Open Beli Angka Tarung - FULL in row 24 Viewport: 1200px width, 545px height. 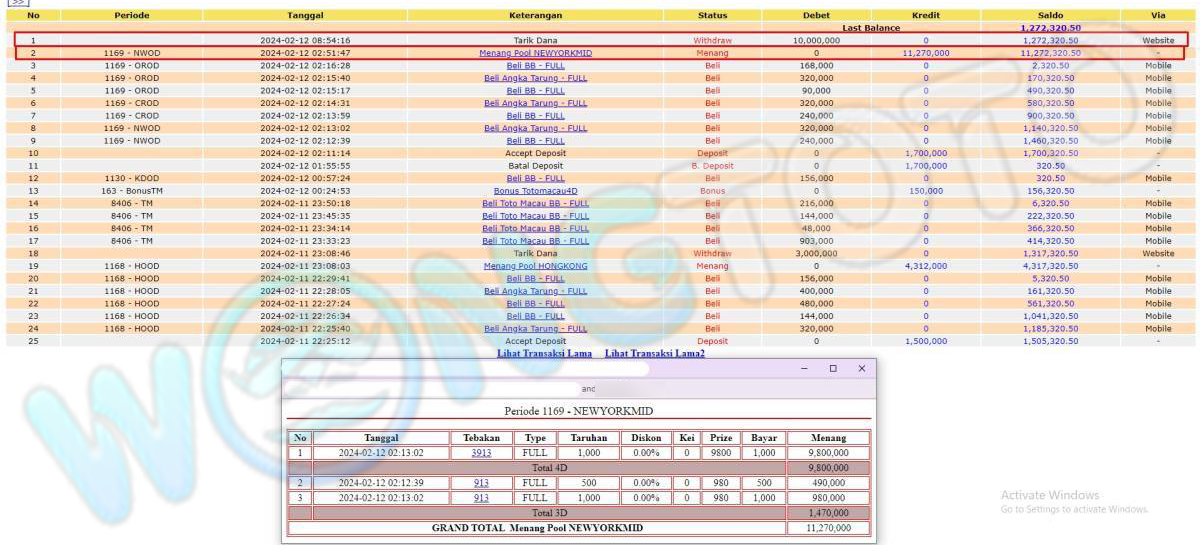[535, 328]
